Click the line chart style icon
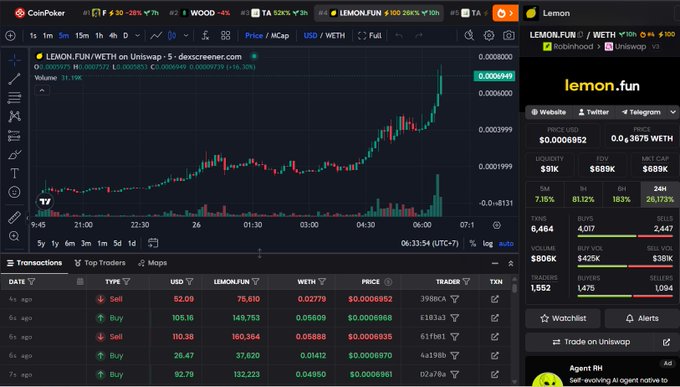This screenshot has height=387, width=680. (x=156, y=36)
